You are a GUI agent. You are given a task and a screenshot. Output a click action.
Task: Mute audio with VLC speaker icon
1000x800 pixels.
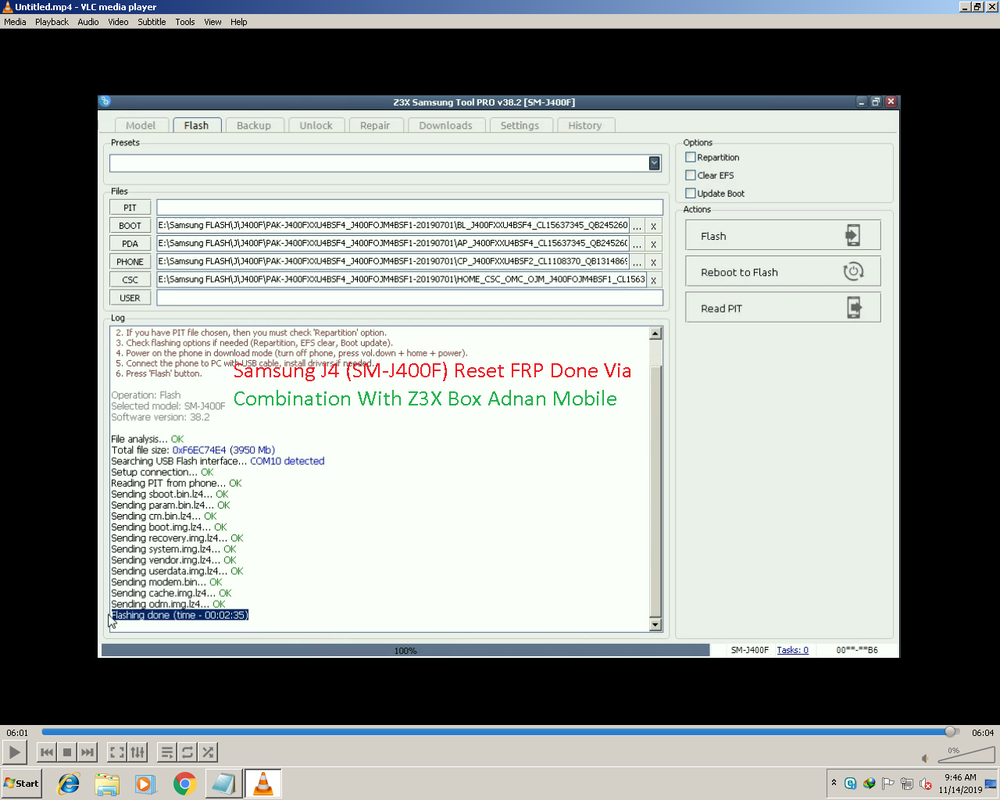(925, 758)
